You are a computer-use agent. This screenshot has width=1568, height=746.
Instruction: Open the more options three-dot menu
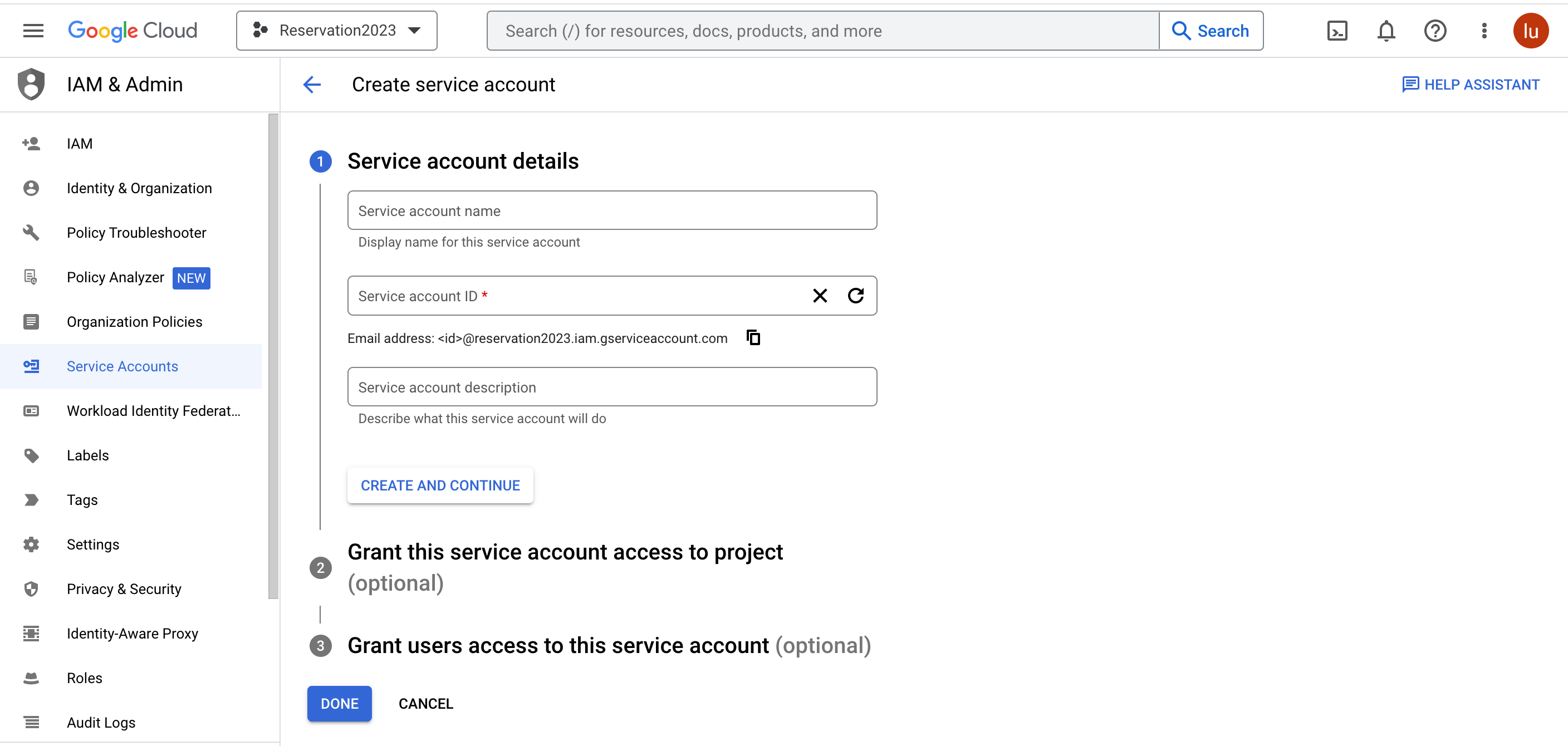click(1483, 31)
